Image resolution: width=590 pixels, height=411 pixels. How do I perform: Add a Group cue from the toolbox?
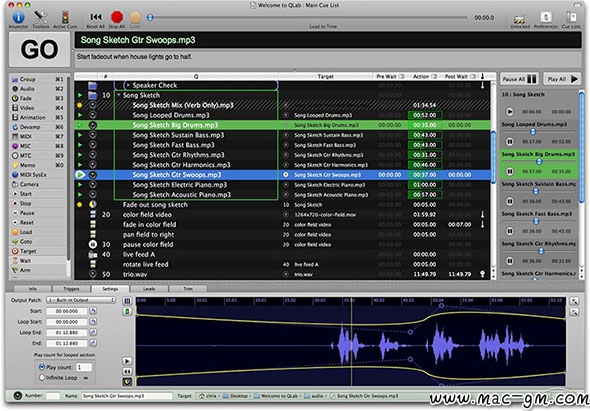pyautogui.click(x=38, y=79)
